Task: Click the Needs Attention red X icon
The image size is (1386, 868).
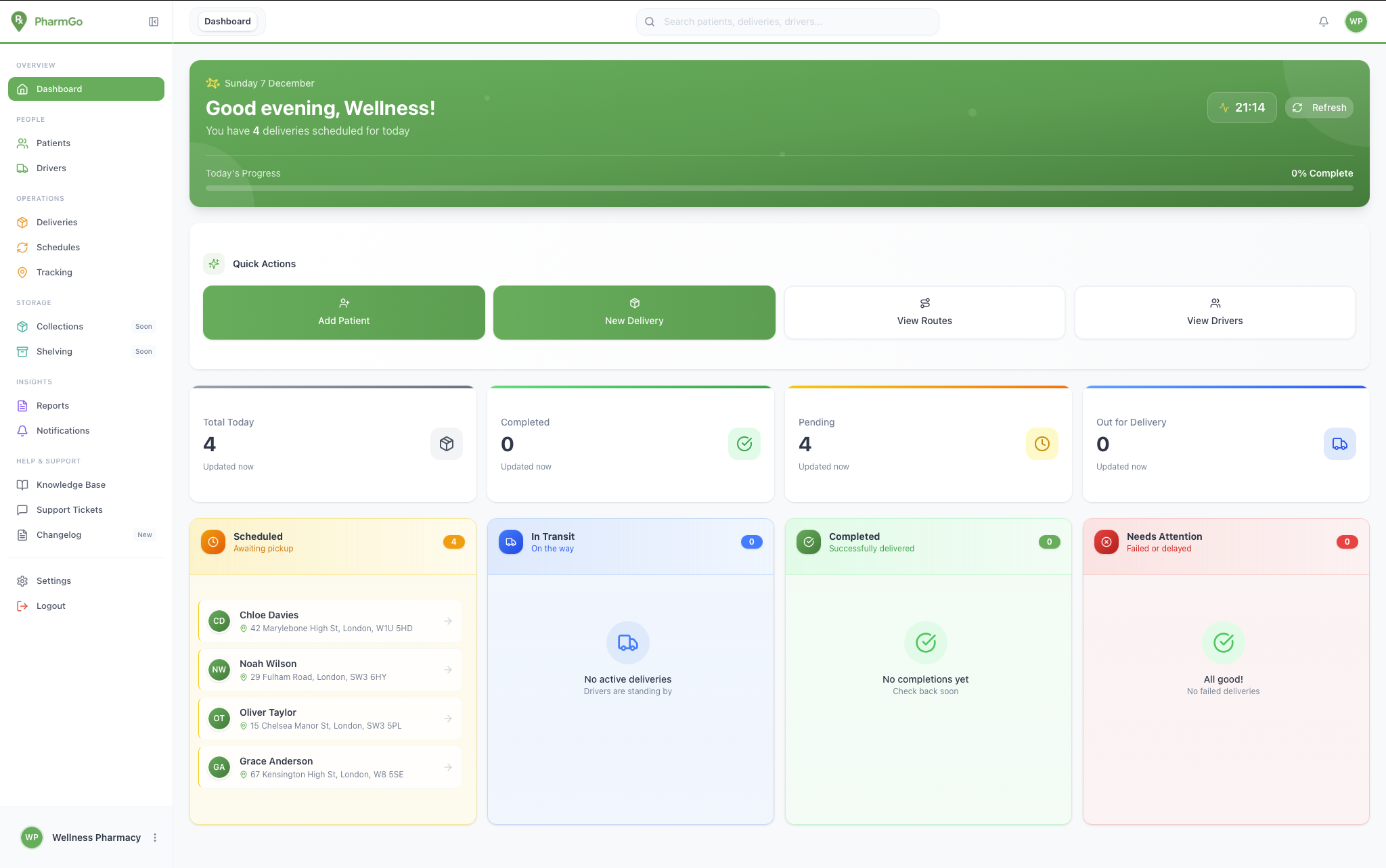Action: (1106, 542)
